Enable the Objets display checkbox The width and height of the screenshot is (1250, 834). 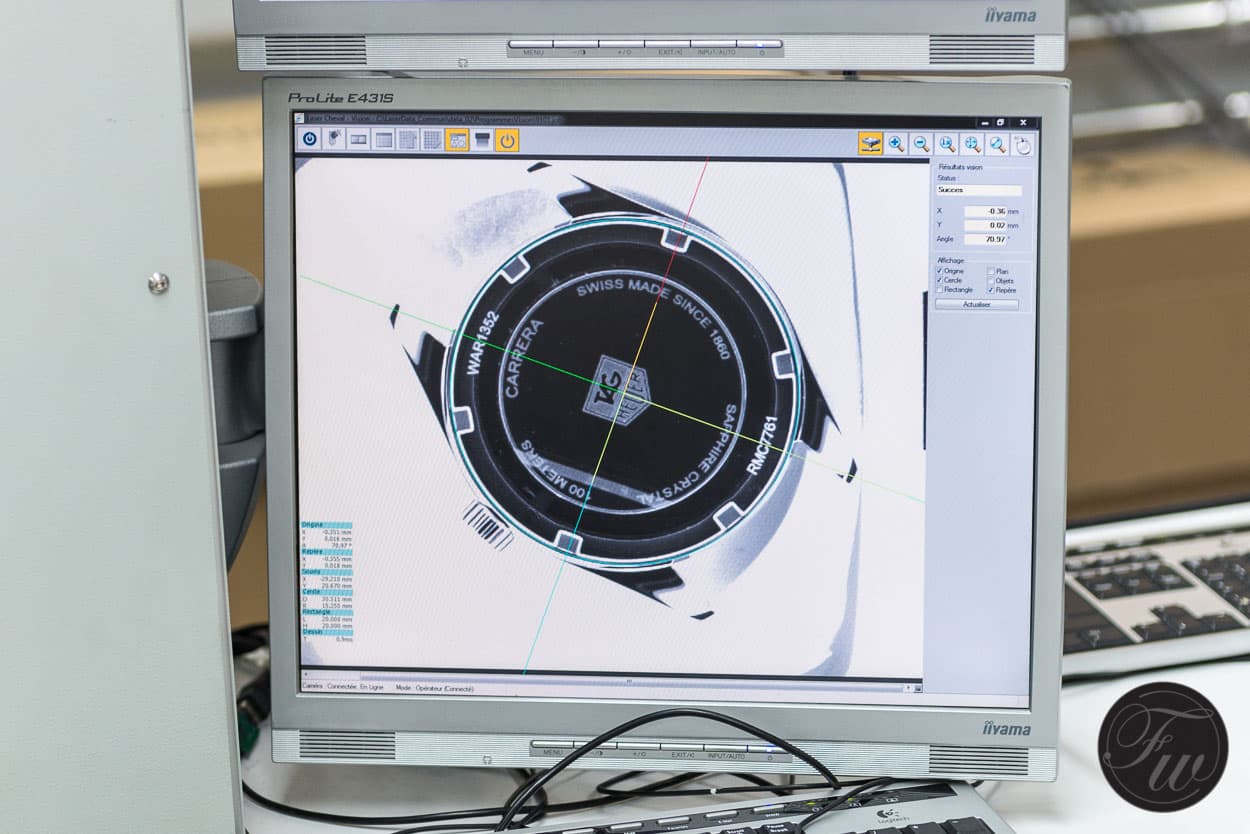(x=991, y=280)
